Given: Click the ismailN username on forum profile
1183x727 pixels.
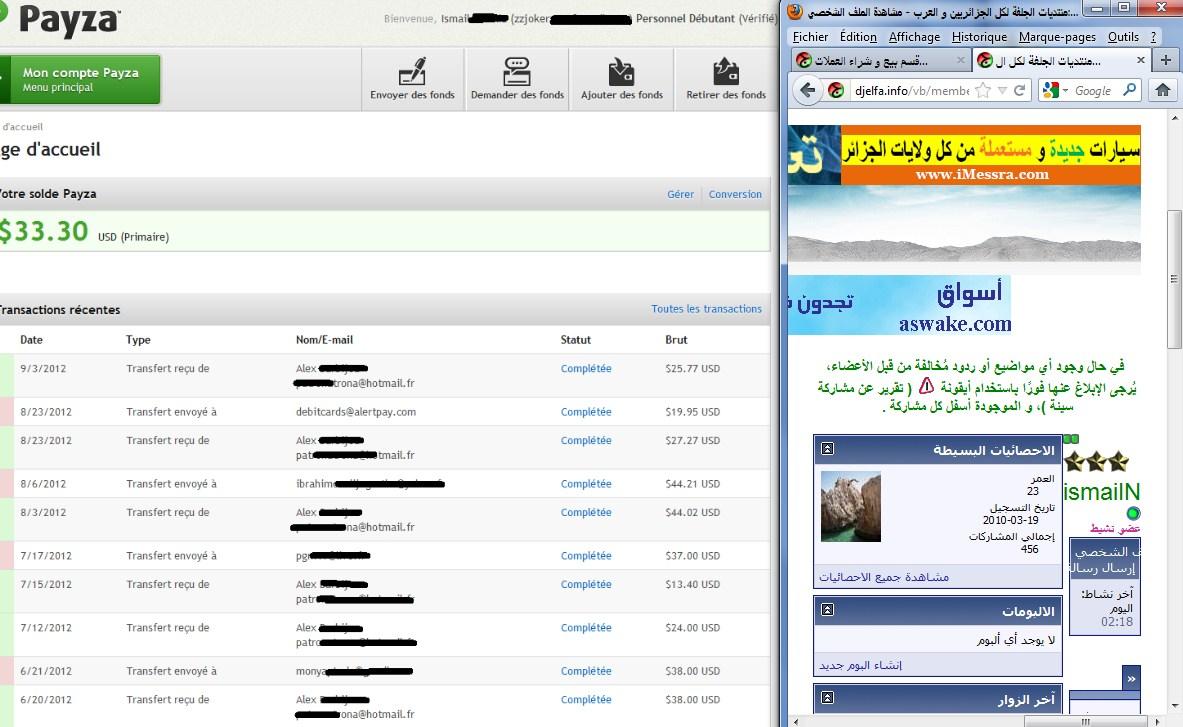Looking at the screenshot, I should tap(1102, 492).
